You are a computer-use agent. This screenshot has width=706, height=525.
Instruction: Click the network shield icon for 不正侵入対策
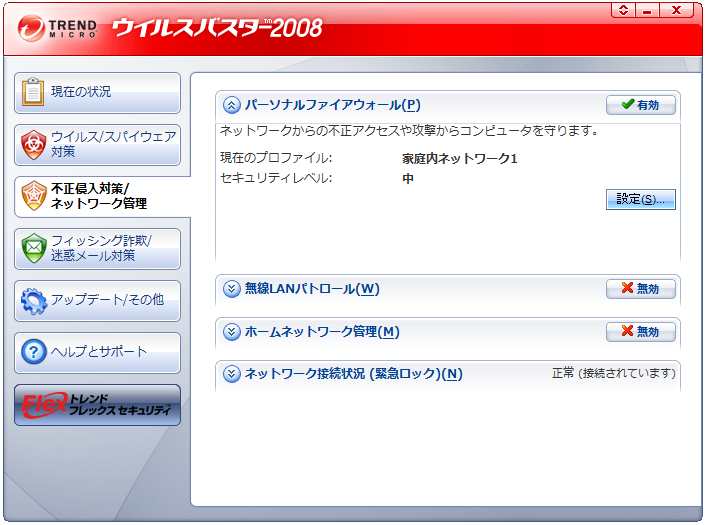(34, 196)
